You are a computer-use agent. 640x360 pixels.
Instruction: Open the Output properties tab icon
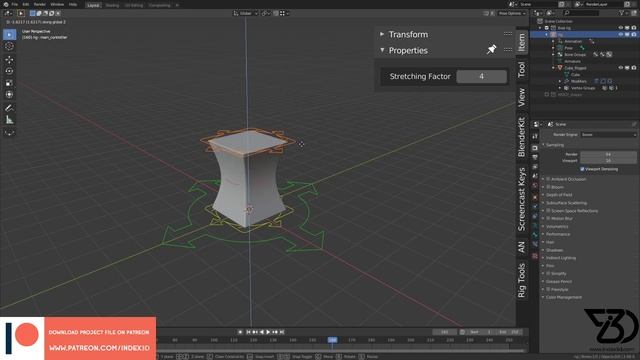pos(535,157)
